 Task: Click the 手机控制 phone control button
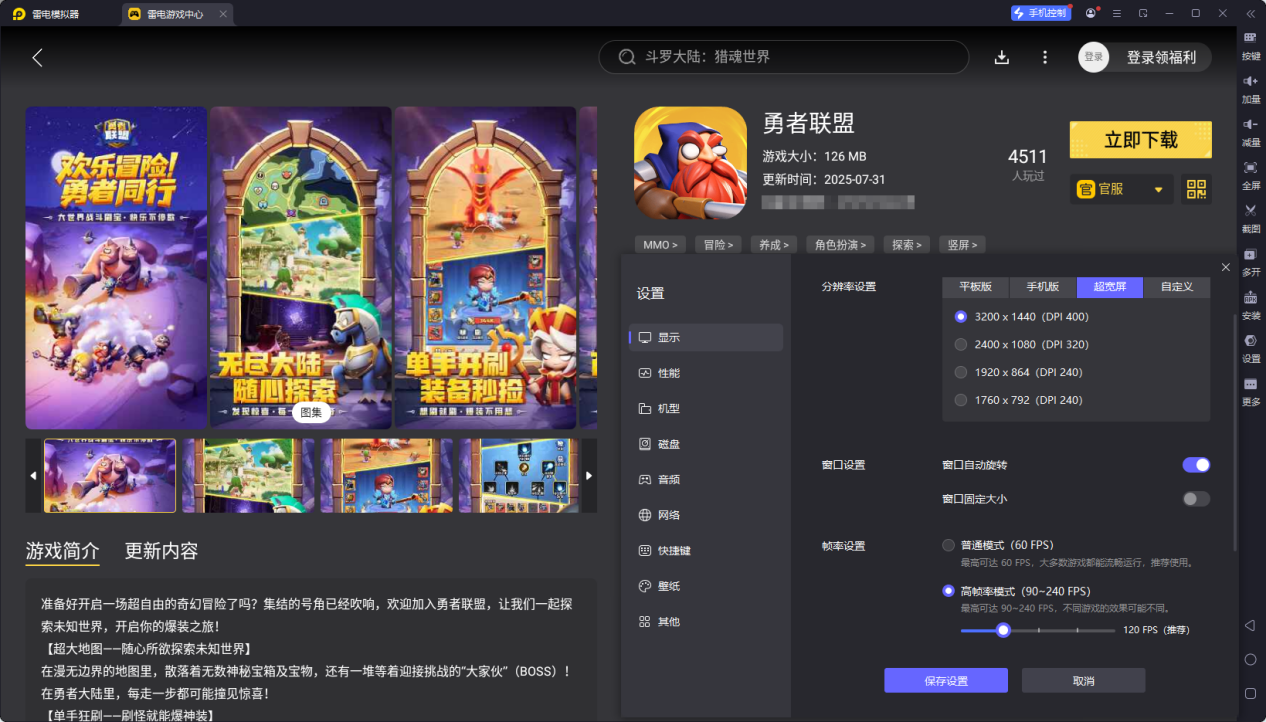point(1040,13)
